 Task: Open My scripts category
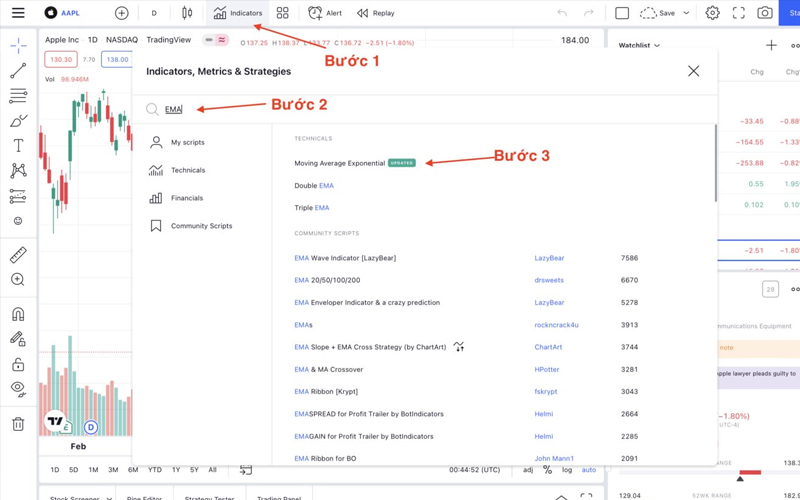point(178,142)
